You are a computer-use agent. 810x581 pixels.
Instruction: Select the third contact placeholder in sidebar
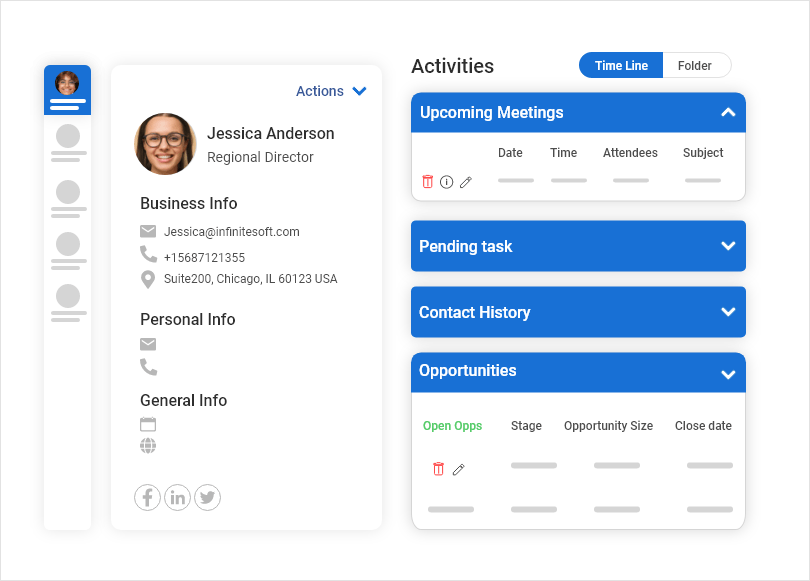point(68,199)
